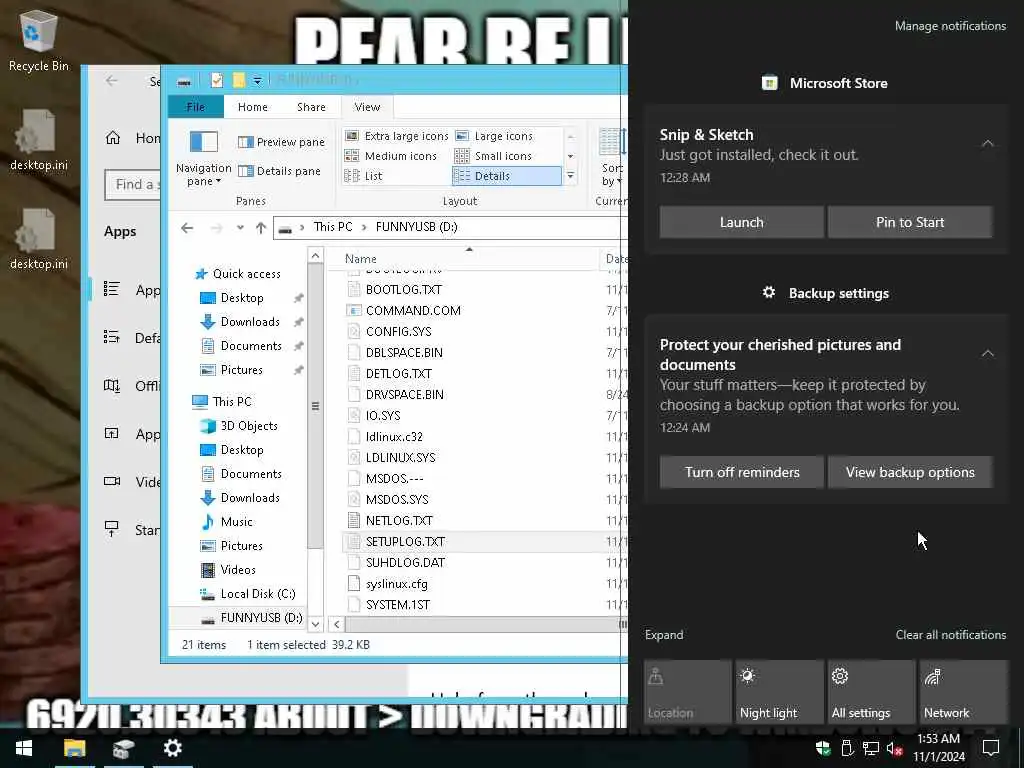
Task: Click the muted volume tray icon
Action: (x=895, y=748)
